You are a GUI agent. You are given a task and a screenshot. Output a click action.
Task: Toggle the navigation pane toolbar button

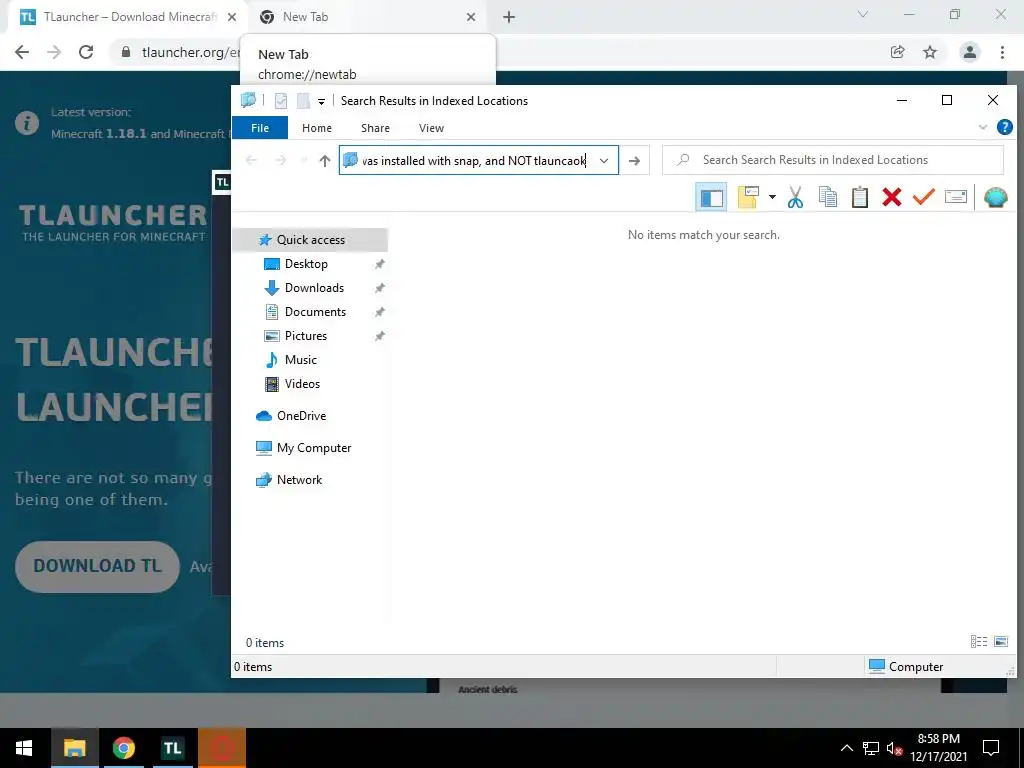(711, 197)
